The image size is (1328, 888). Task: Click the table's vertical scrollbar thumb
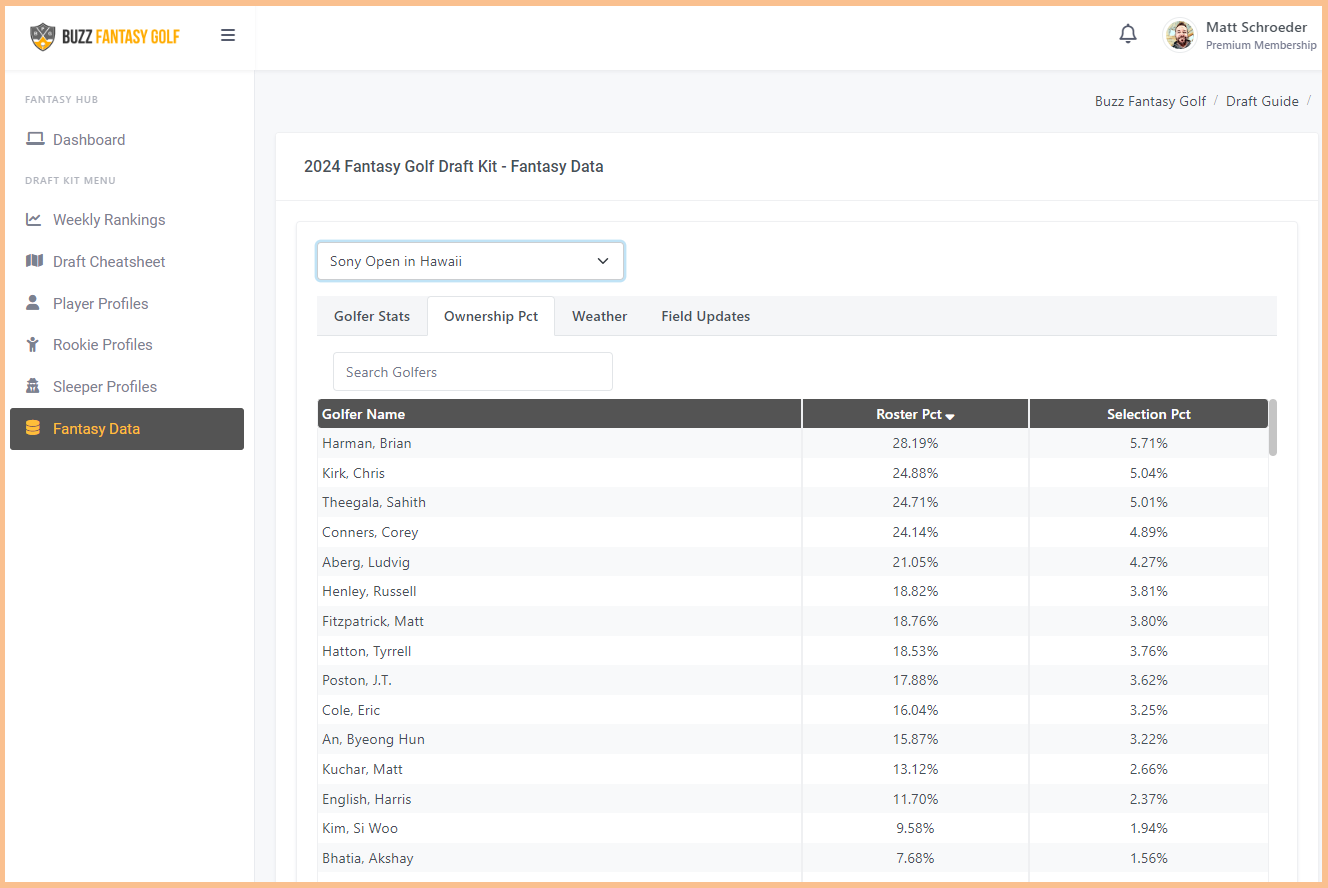click(x=1273, y=428)
